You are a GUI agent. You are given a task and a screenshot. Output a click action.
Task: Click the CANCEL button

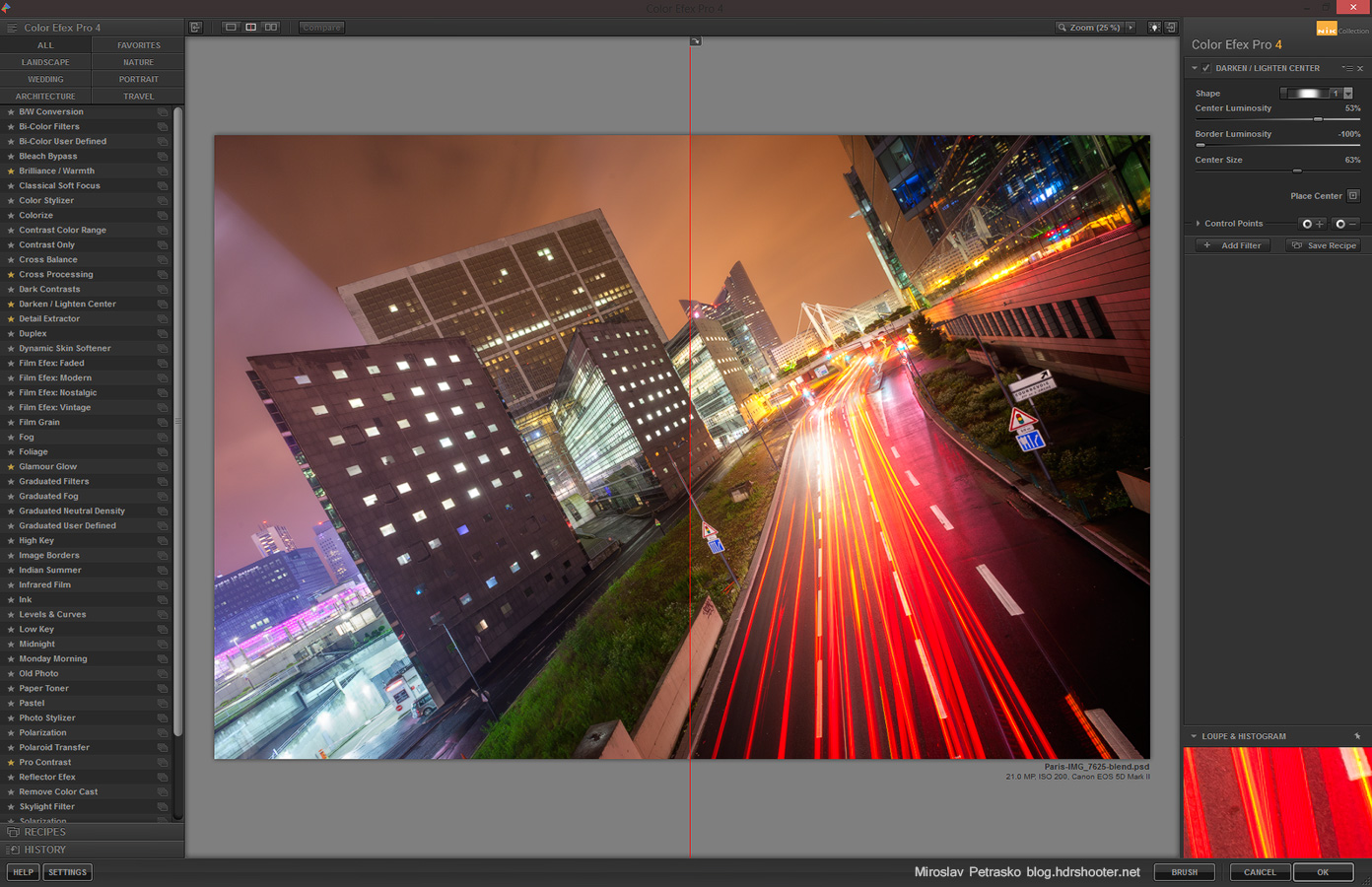tap(1260, 872)
